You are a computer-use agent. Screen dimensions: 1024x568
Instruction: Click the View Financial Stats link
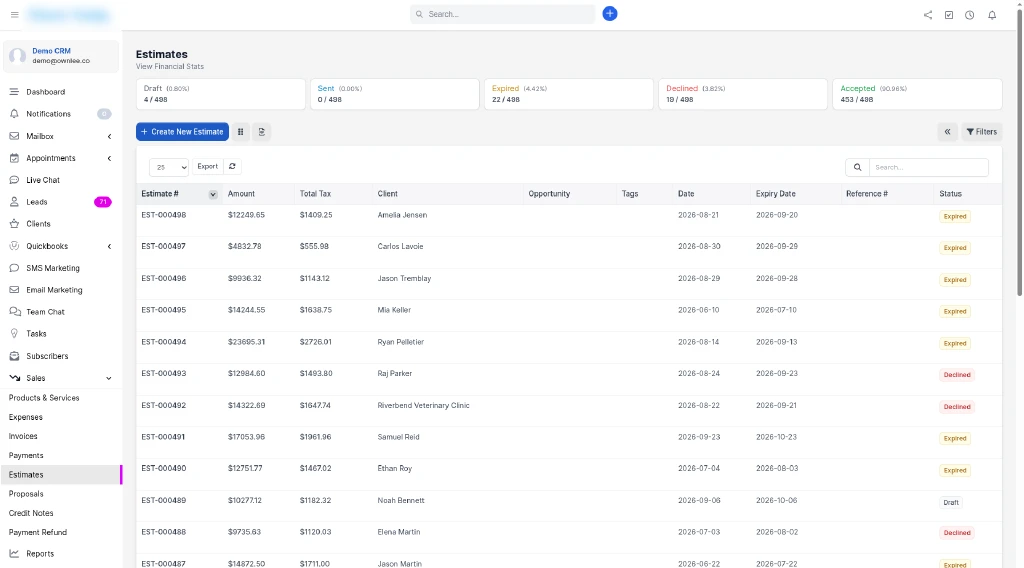[170, 67]
